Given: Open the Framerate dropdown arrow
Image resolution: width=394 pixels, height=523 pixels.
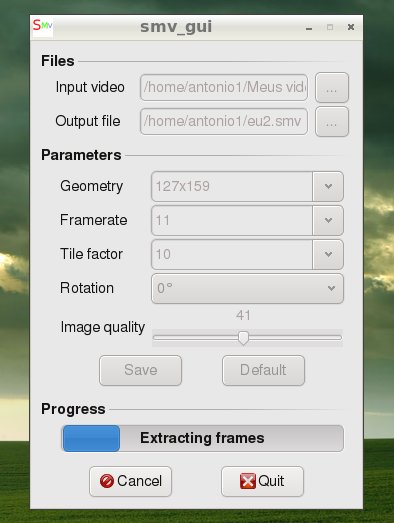Looking at the screenshot, I should [x=328, y=220].
